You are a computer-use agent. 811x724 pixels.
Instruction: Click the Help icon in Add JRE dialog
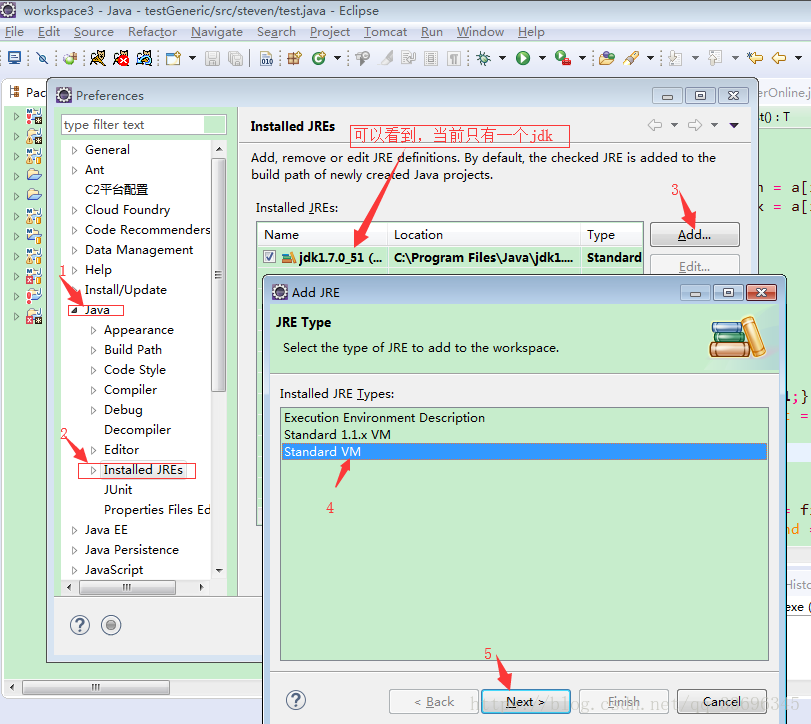tap(295, 700)
